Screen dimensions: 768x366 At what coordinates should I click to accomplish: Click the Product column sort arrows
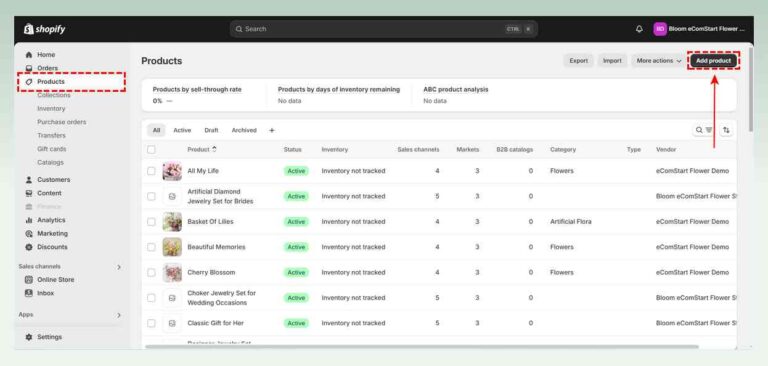click(214, 149)
